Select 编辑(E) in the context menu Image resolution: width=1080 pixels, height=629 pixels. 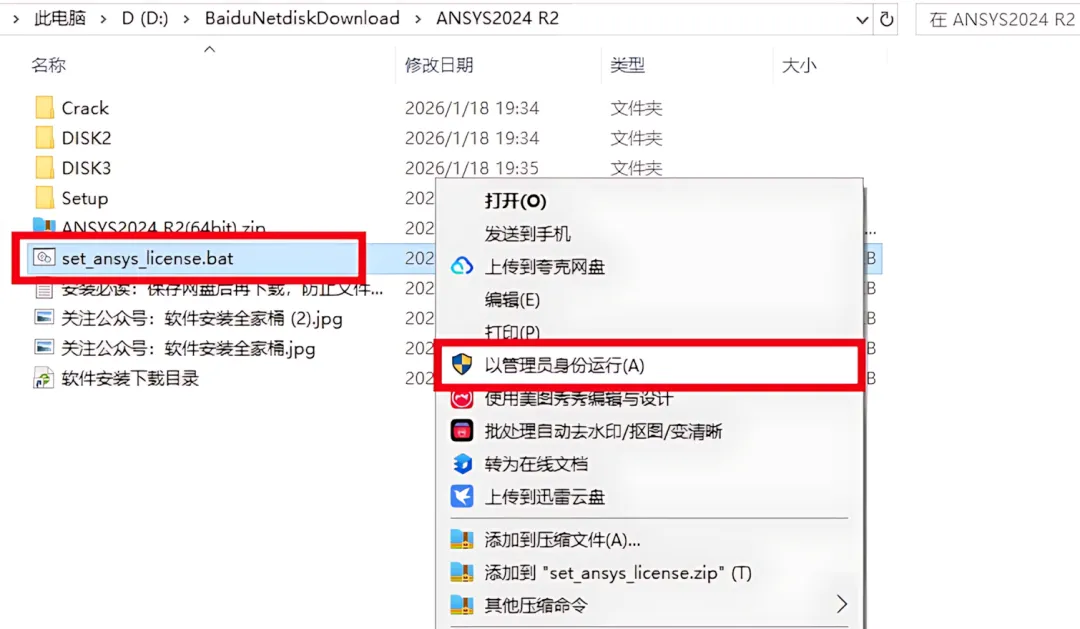click(512, 300)
